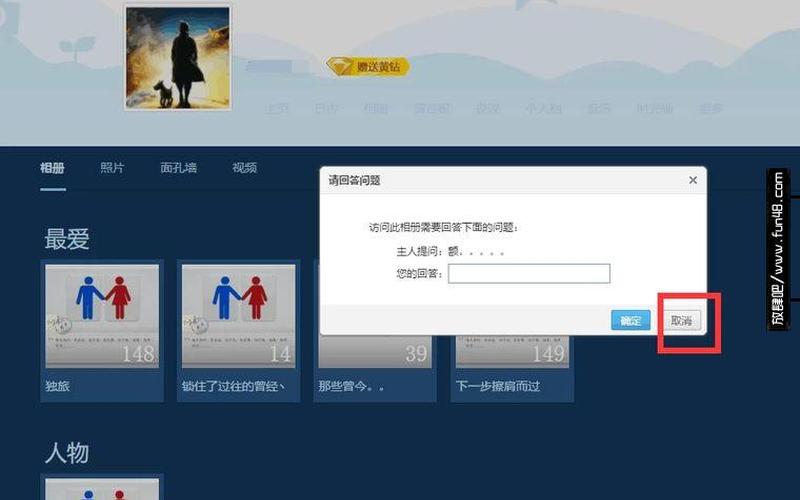Viewport: 800px width, 500px height.
Task: Select the 面孔墙 tab
Action: [179, 168]
